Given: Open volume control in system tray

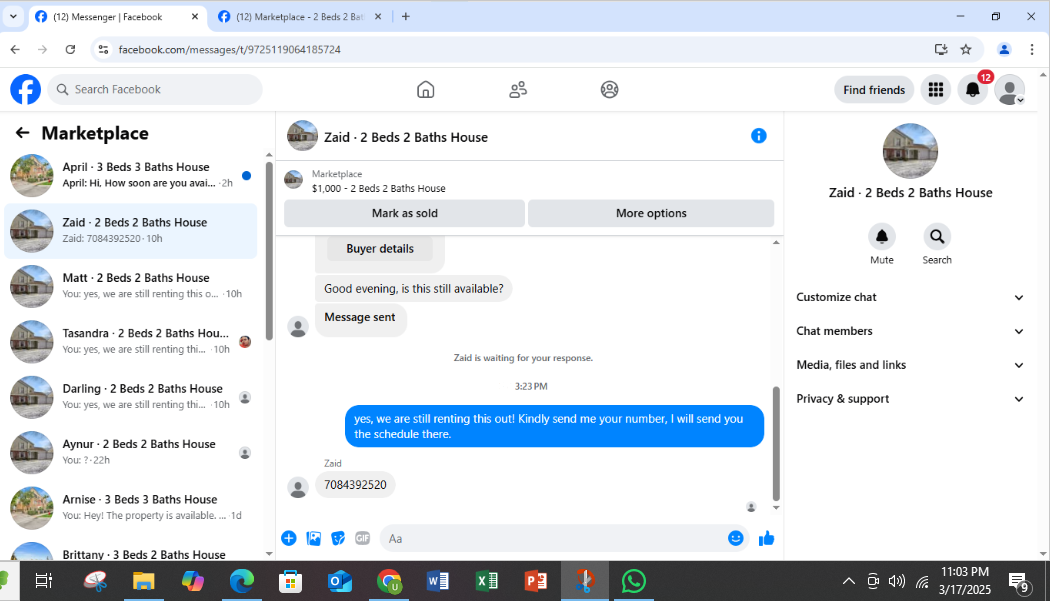Looking at the screenshot, I should (896, 581).
